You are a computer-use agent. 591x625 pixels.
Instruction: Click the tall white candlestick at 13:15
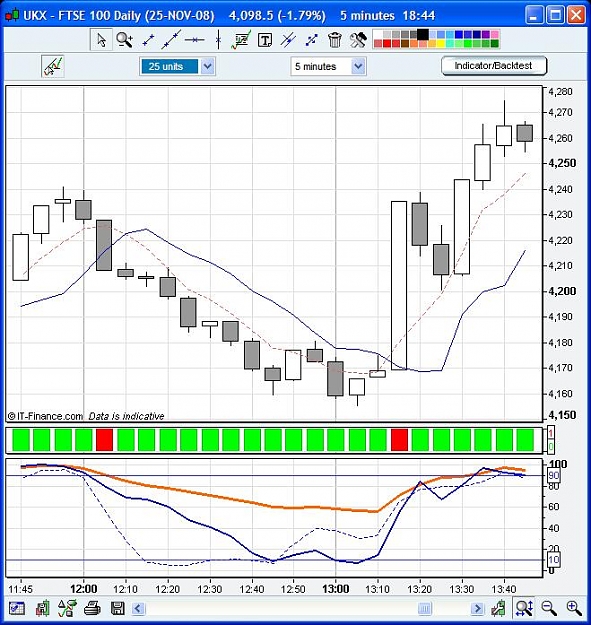tap(399, 285)
